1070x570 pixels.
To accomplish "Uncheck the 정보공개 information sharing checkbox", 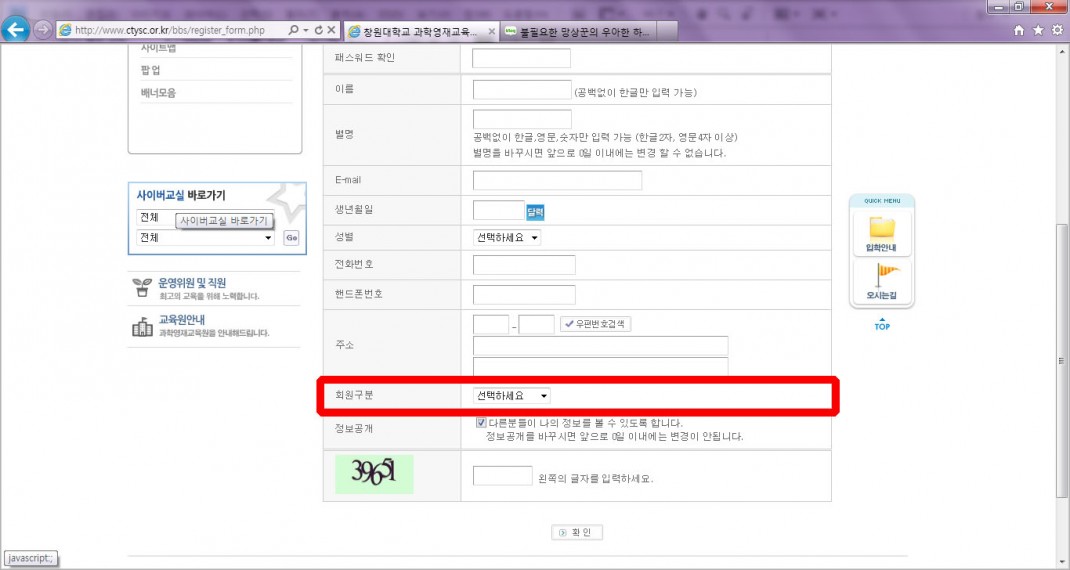I will point(481,423).
